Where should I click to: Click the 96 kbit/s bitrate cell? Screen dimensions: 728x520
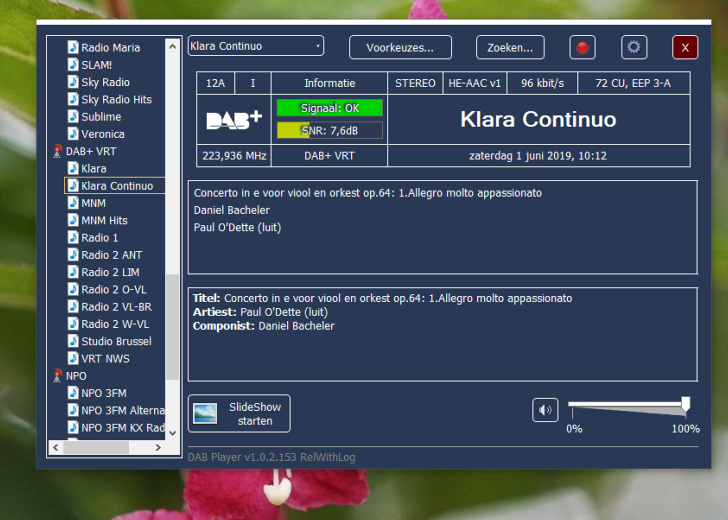[542, 84]
